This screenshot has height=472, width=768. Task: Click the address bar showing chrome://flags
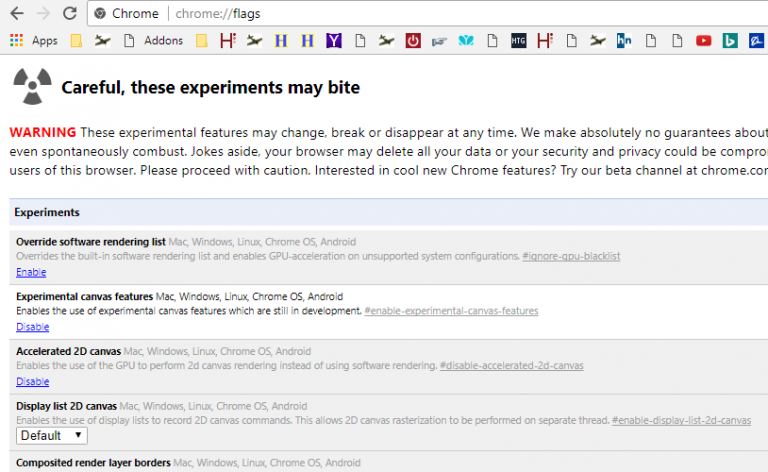pyautogui.click(x=400, y=14)
